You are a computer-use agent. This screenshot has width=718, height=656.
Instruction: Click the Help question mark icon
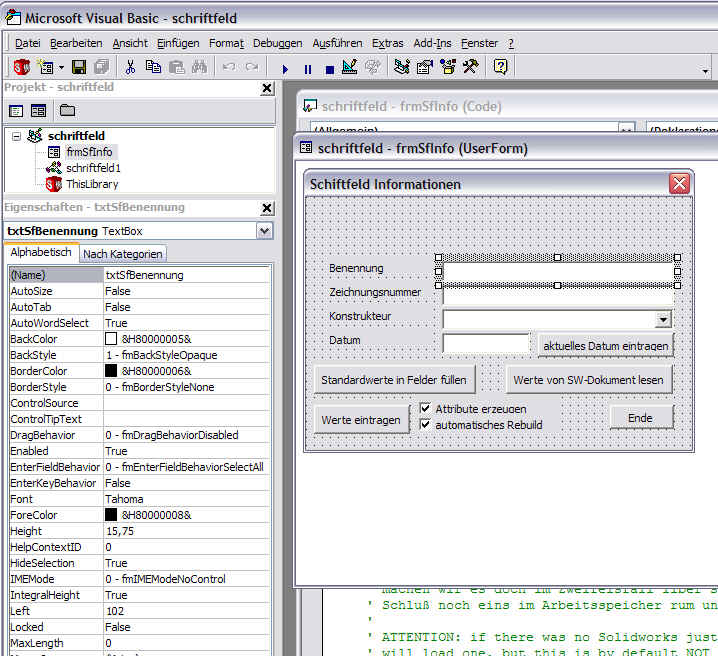(500, 67)
